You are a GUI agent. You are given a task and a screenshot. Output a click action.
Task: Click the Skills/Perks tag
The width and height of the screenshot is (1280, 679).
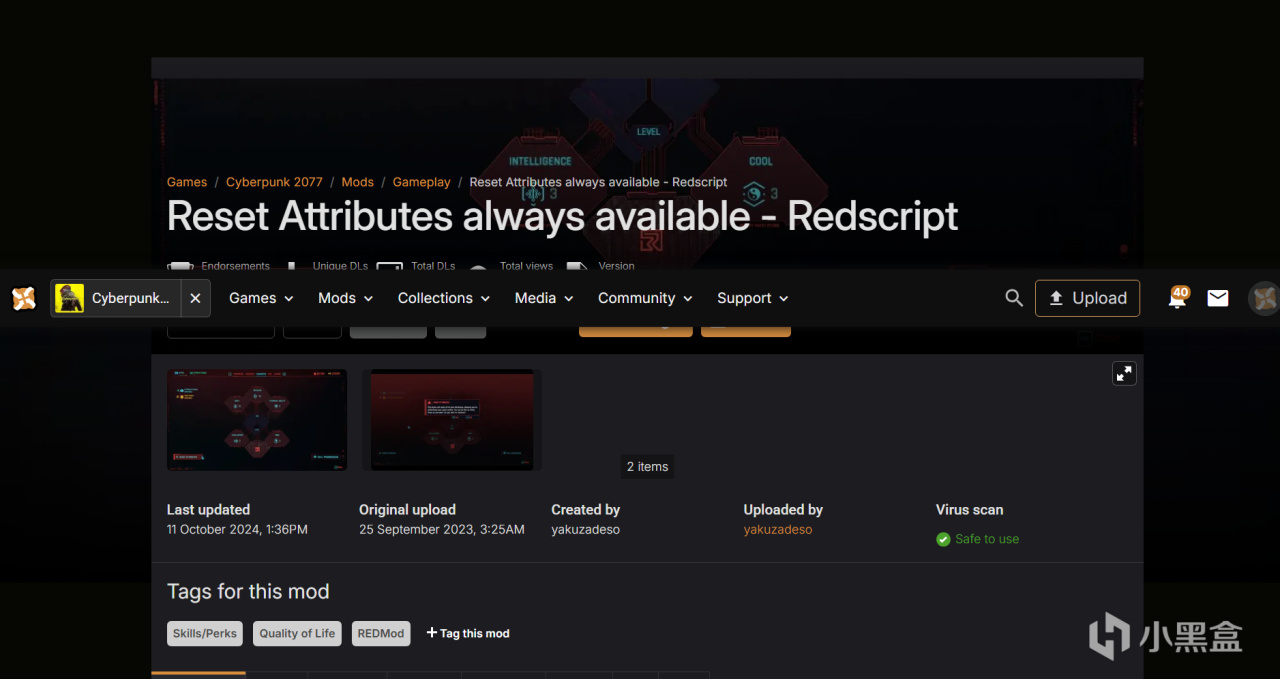pos(205,633)
